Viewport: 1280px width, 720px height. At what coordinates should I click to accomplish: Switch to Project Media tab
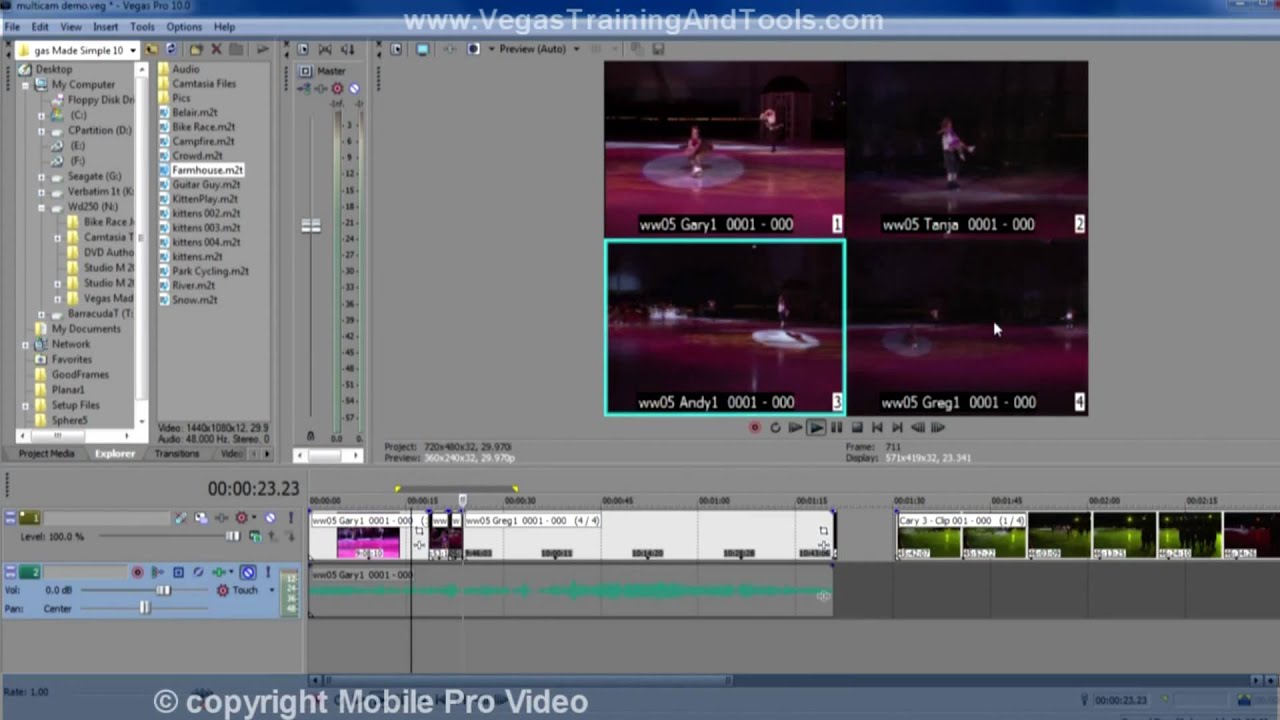click(46, 453)
